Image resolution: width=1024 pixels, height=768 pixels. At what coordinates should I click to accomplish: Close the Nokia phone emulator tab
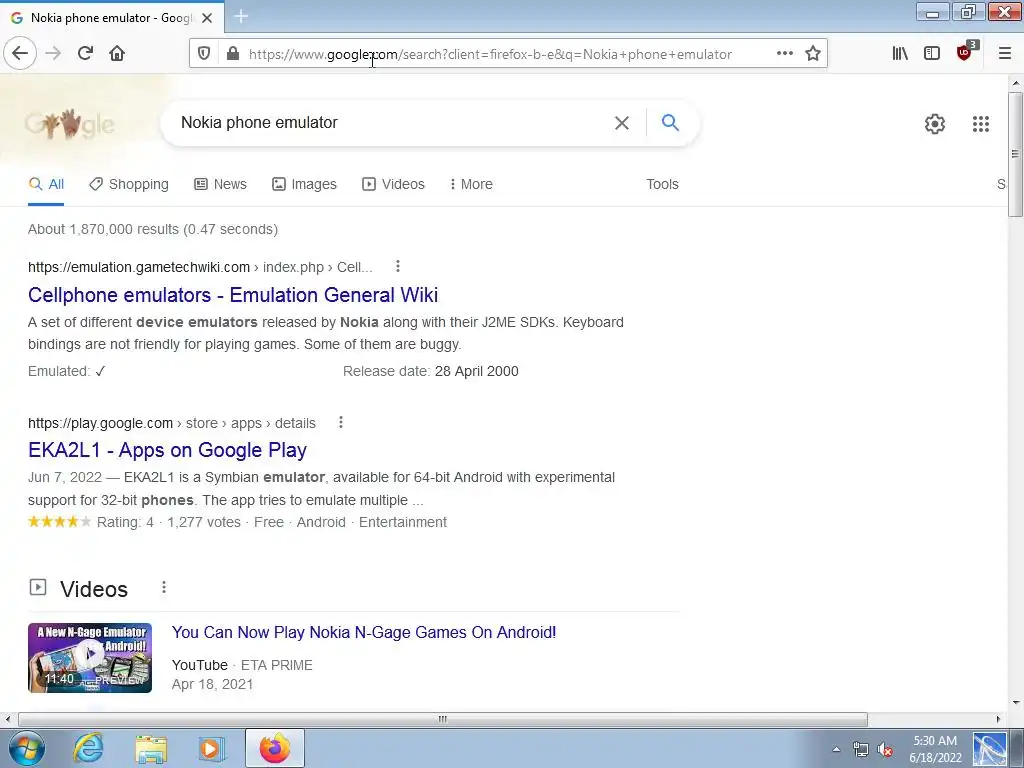point(207,18)
